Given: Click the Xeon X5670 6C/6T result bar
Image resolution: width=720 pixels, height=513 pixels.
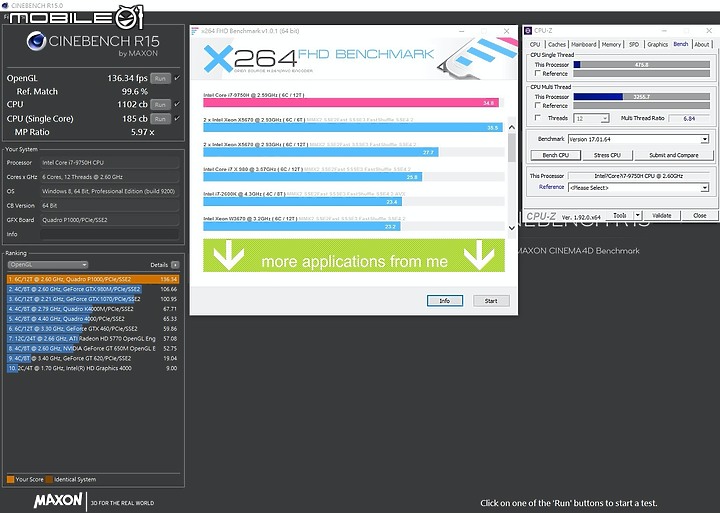Looking at the screenshot, I should (x=353, y=128).
